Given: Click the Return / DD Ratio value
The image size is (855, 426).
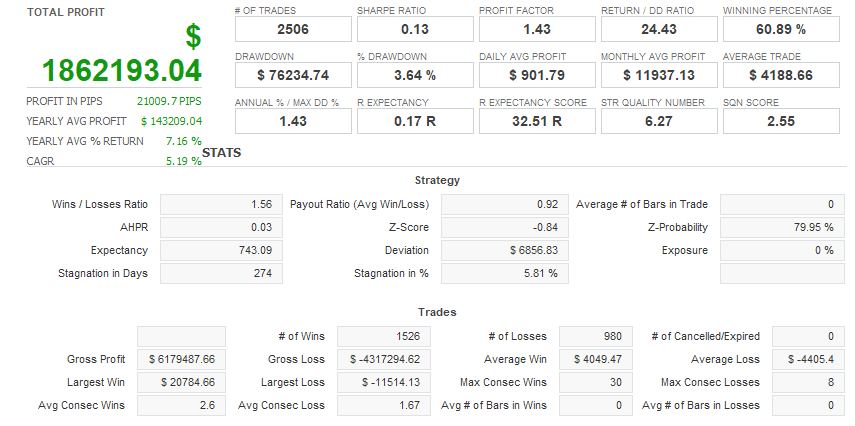Looking at the screenshot, I should 658,29.
